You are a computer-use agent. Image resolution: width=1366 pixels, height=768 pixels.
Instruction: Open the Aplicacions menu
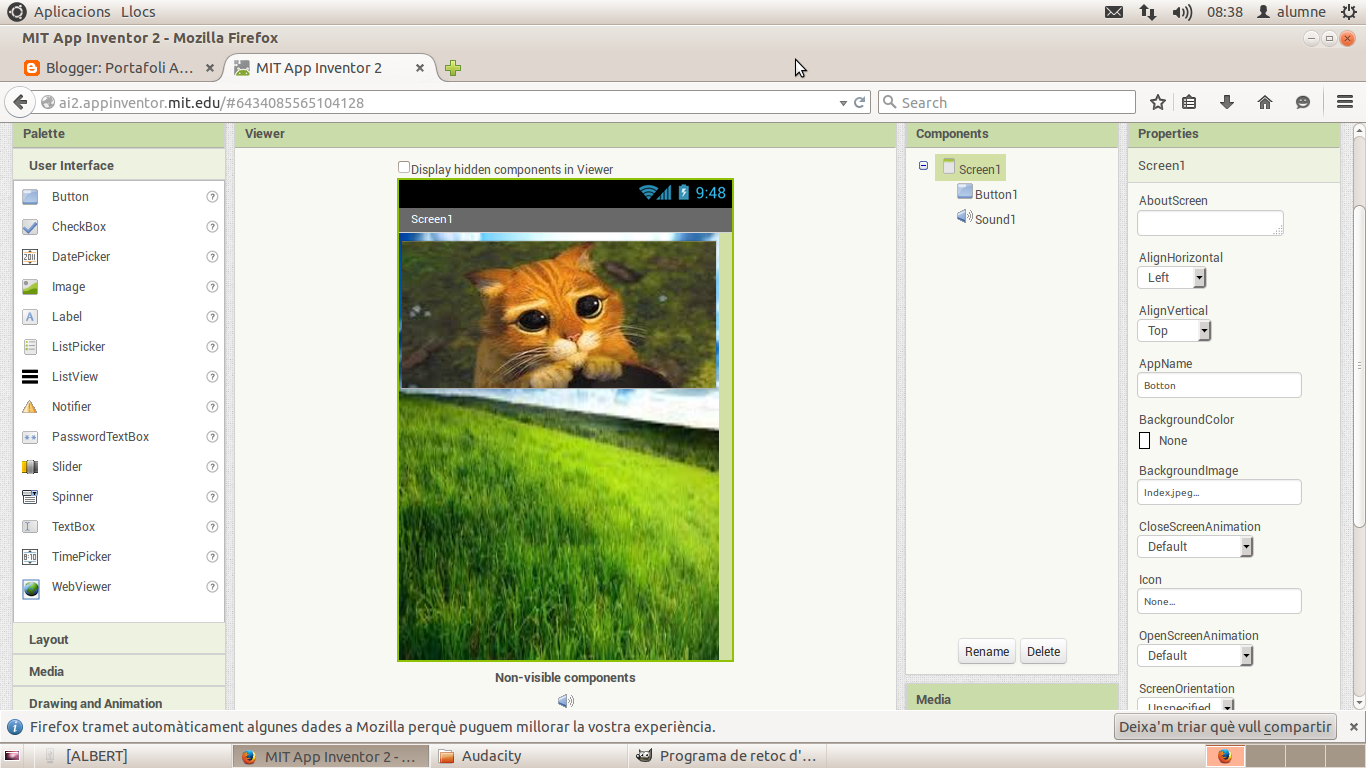[x=72, y=12]
